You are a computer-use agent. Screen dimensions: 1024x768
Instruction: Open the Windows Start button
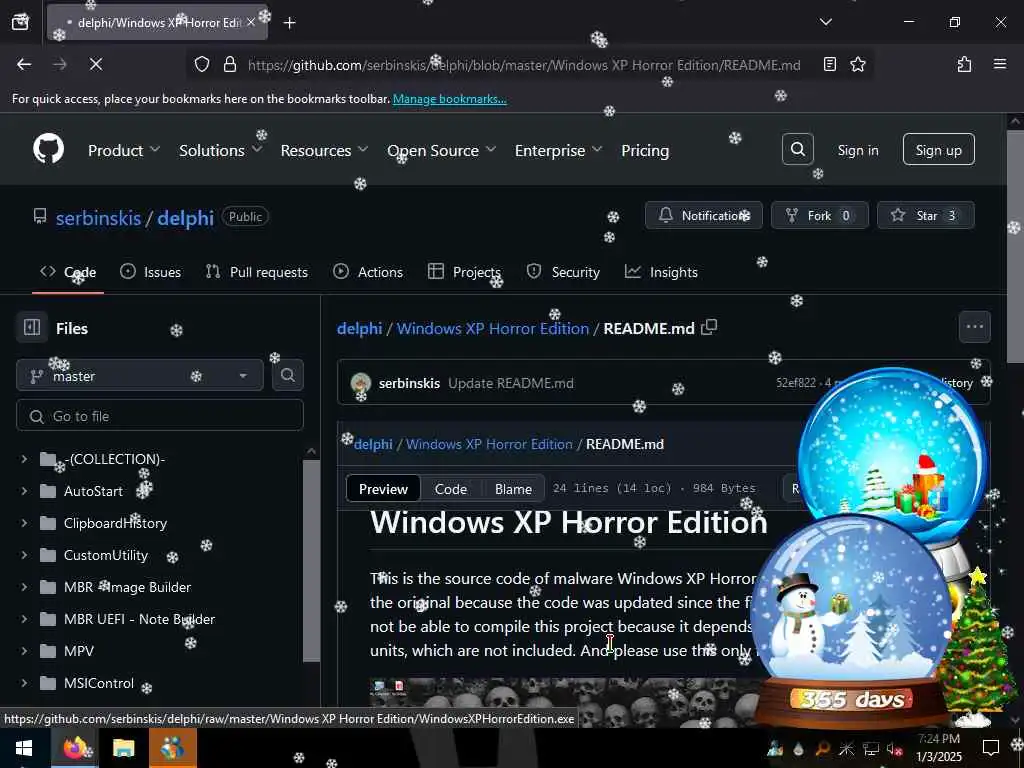[x=24, y=748]
